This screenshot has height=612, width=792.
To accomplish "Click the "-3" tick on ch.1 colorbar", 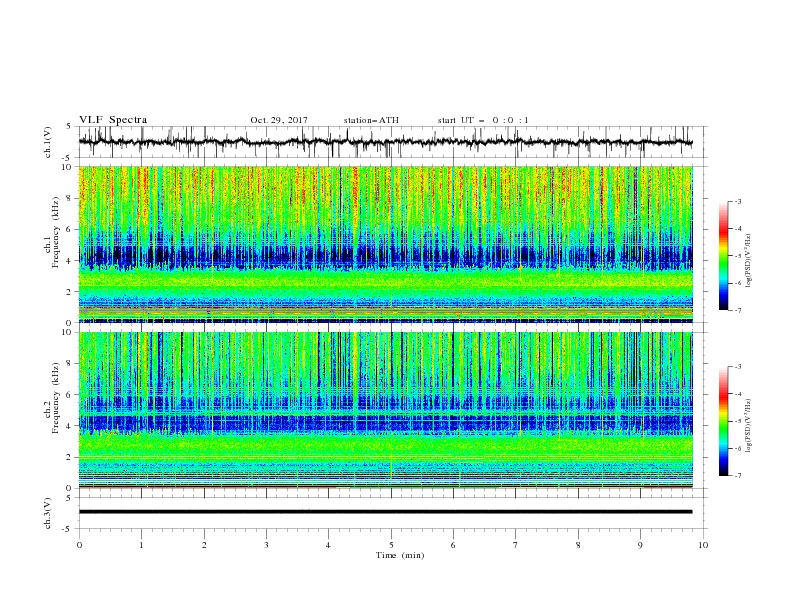I will coord(737,201).
